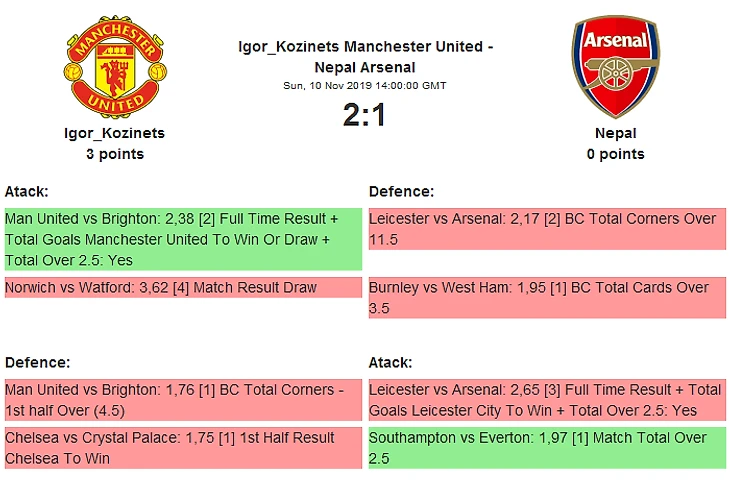730x480 pixels.
Task: Click the match date Sun, 10 Nov 2019
Action: [x=365, y=86]
